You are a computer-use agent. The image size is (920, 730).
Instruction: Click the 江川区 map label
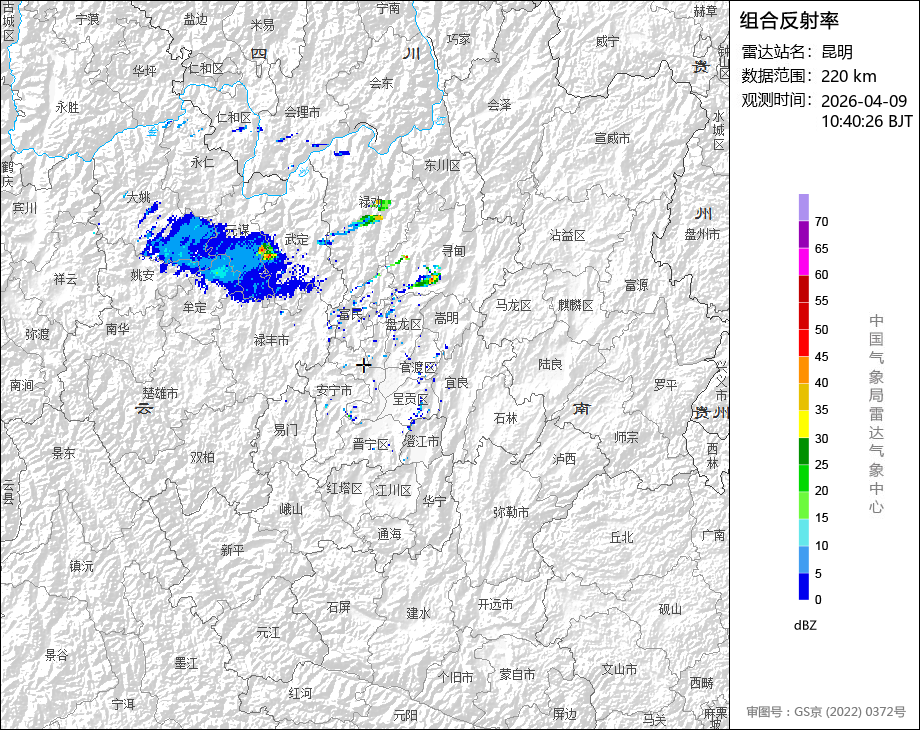coord(394,491)
